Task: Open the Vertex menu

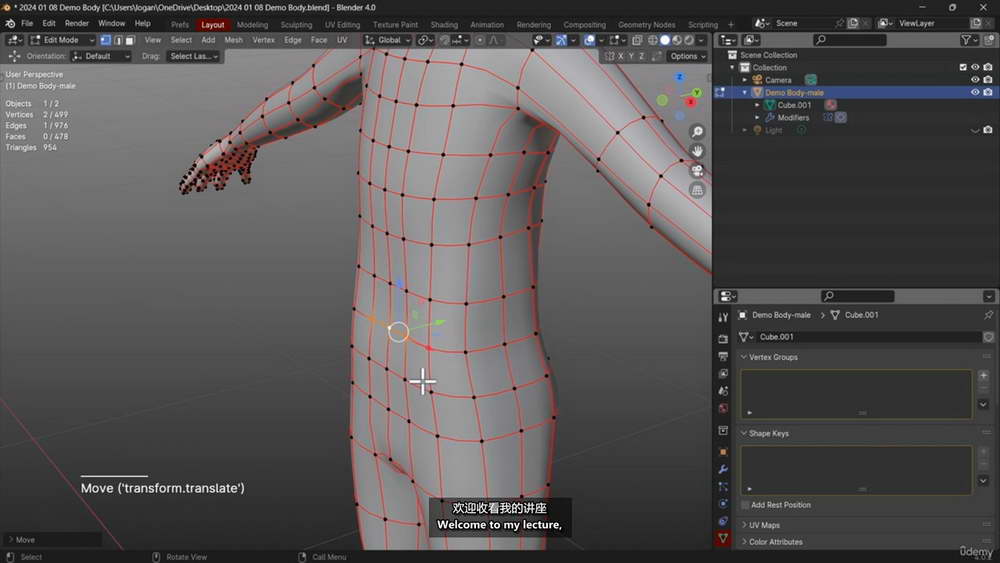Action: click(263, 40)
